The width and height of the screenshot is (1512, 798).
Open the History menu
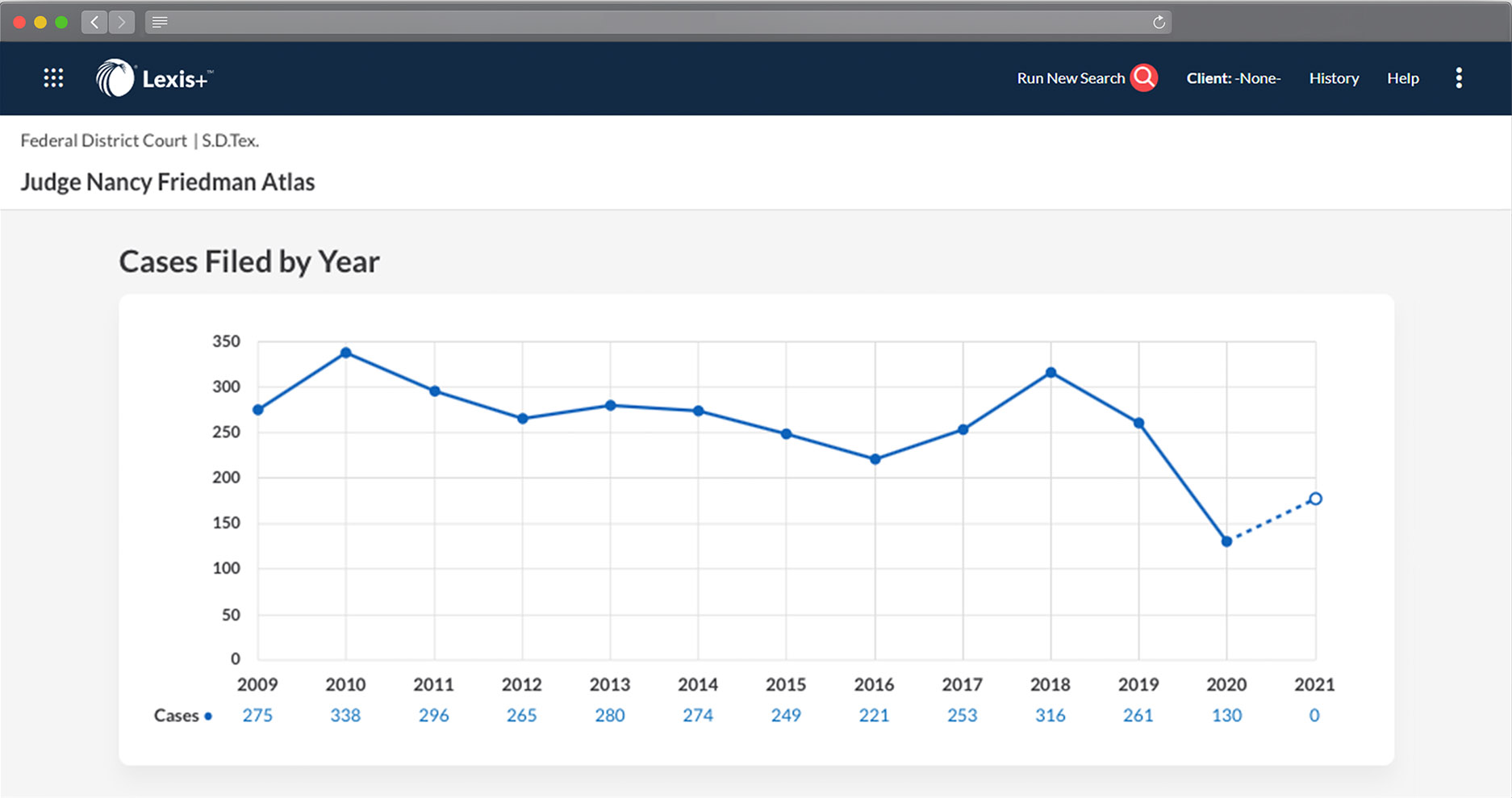click(x=1334, y=78)
